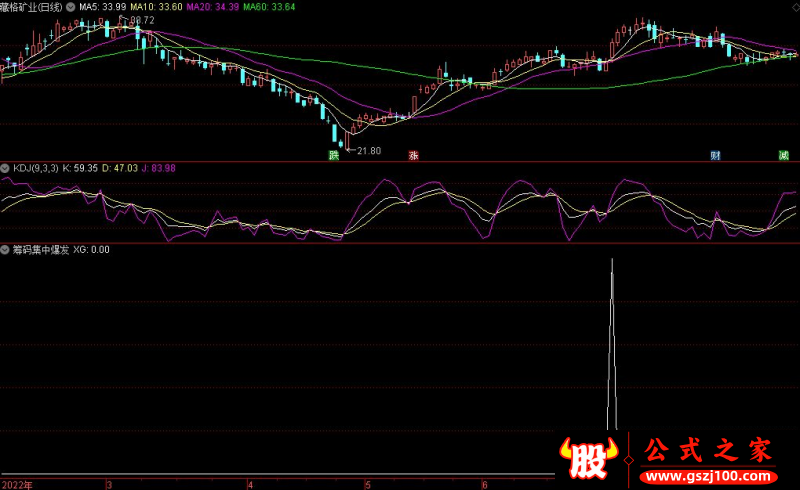This screenshot has width=800, height=490.
Task: Click the green 跌 event marker
Action: [334, 155]
